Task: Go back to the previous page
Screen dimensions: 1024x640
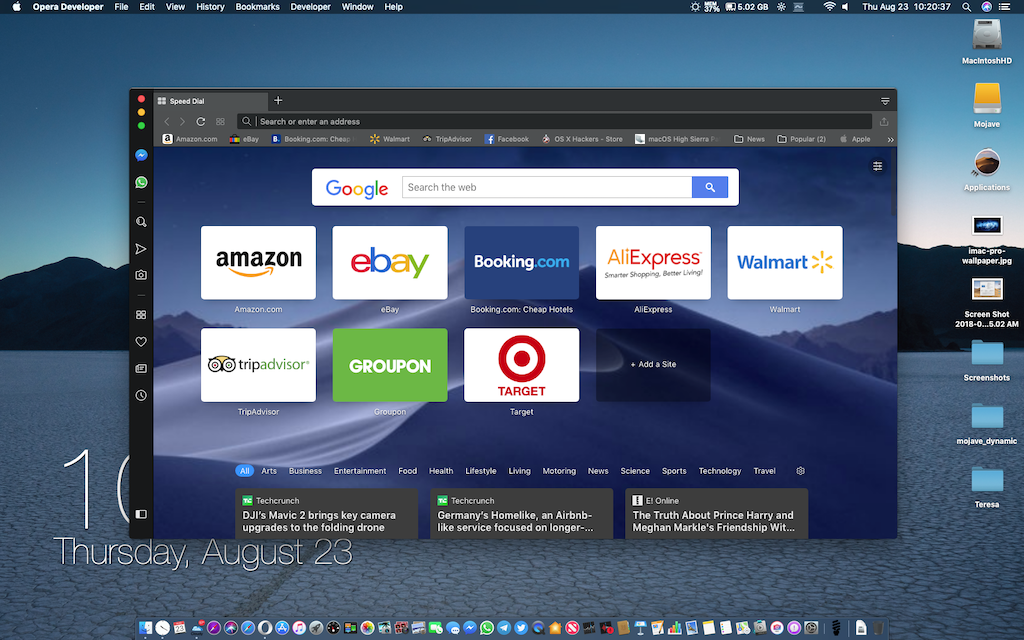Action: coord(167,121)
